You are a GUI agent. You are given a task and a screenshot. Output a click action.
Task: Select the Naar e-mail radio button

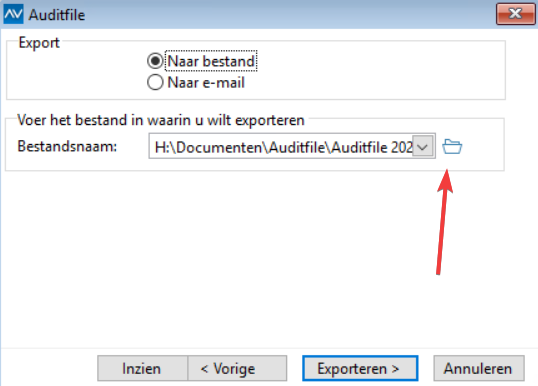[155, 82]
